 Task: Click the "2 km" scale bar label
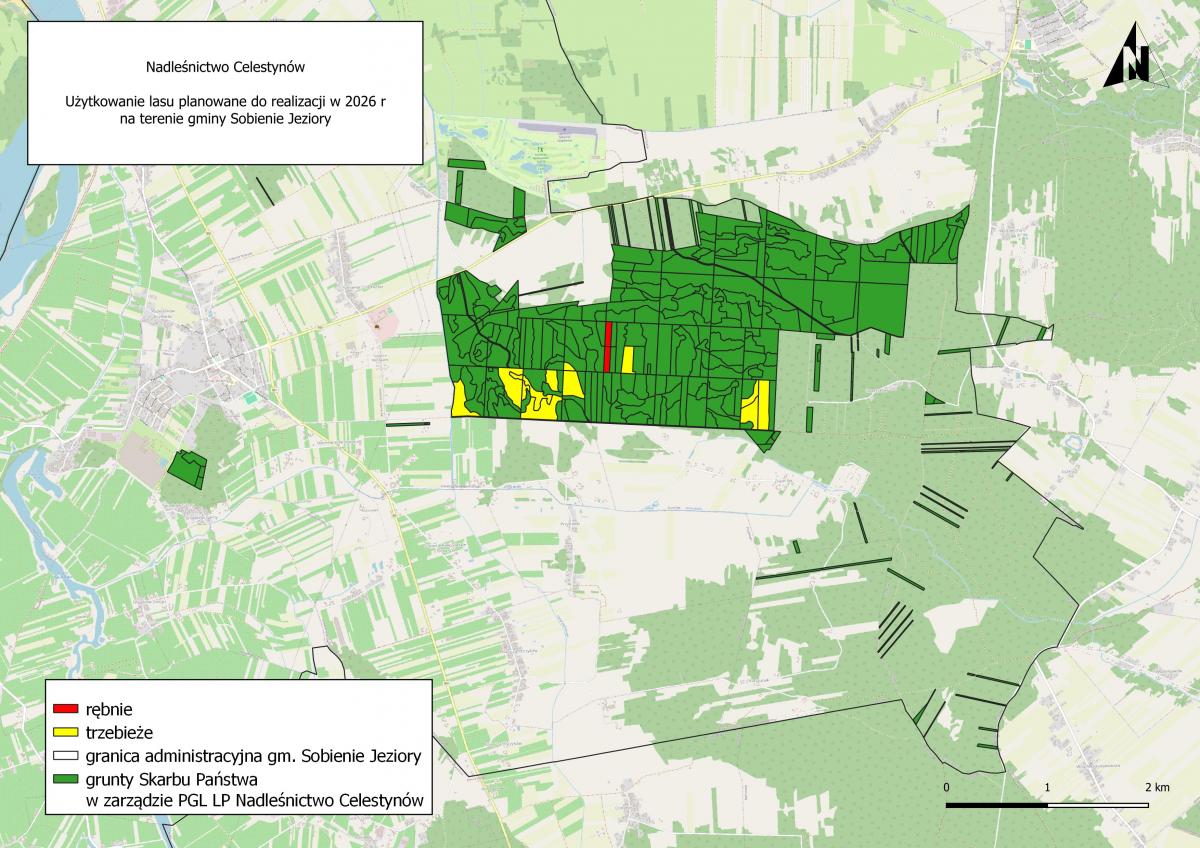pyautogui.click(x=1156, y=787)
